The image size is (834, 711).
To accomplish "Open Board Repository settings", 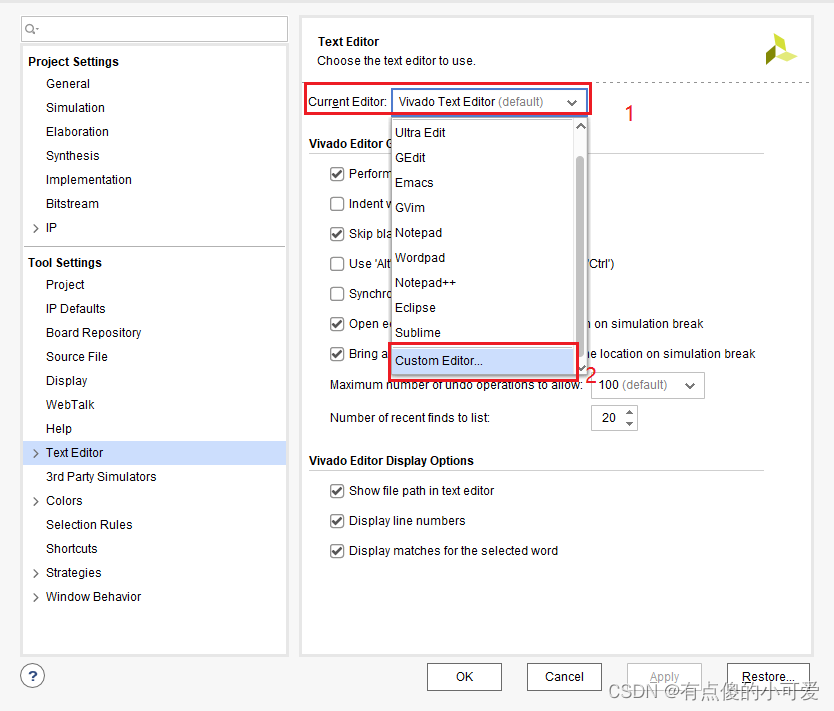I will (x=94, y=333).
